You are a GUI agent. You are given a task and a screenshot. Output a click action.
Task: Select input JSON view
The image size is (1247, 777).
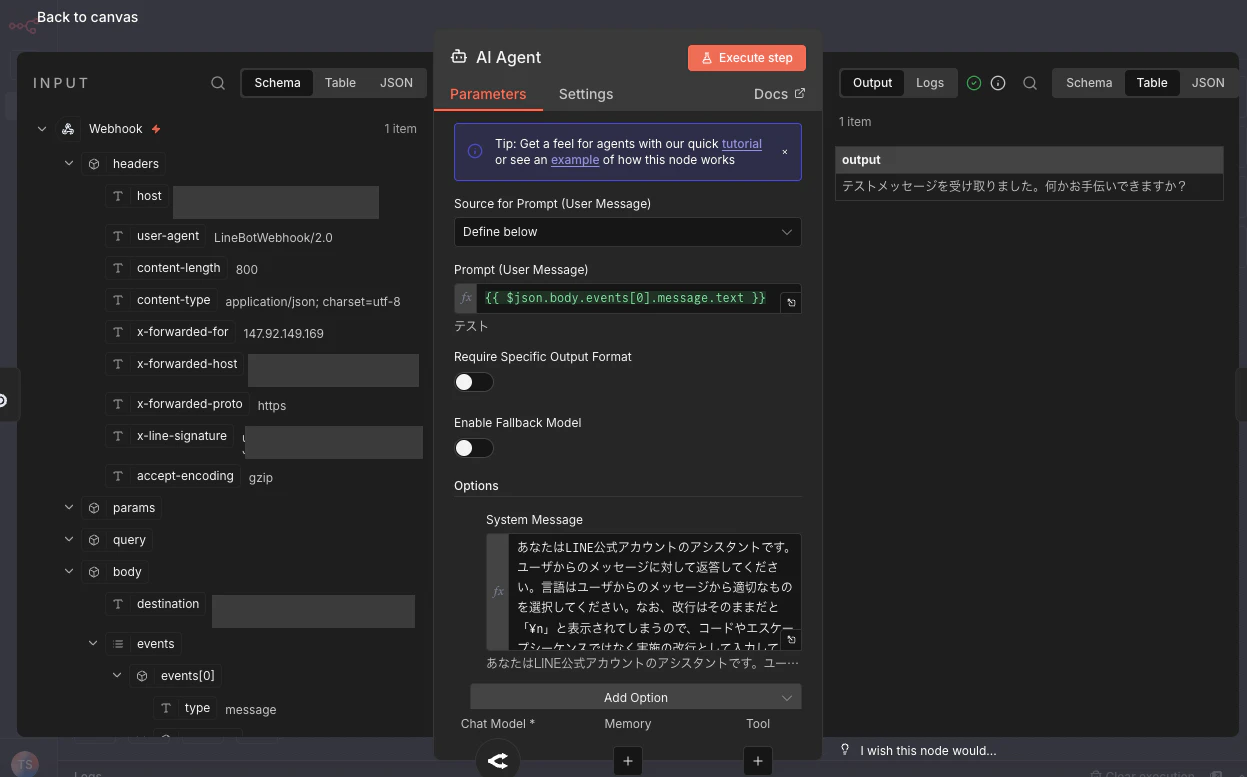click(x=396, y=83)
